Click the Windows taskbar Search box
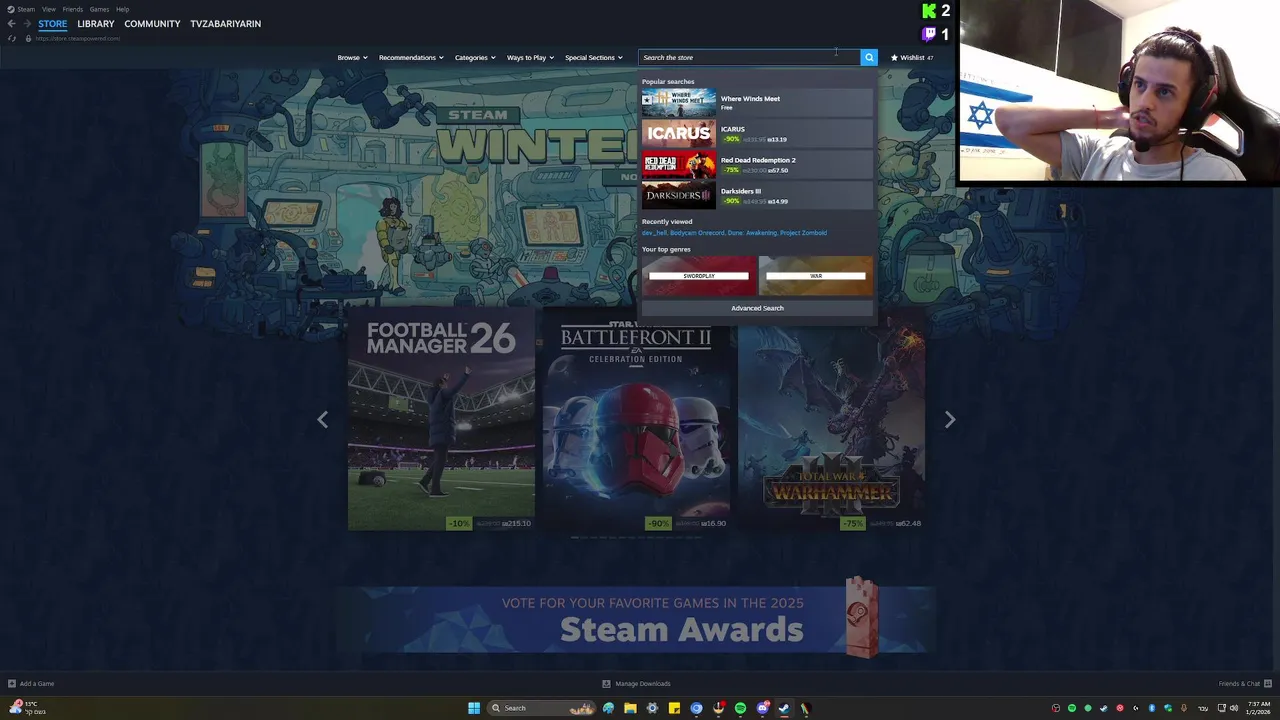 pyautogui.click(x=541, y=708)
